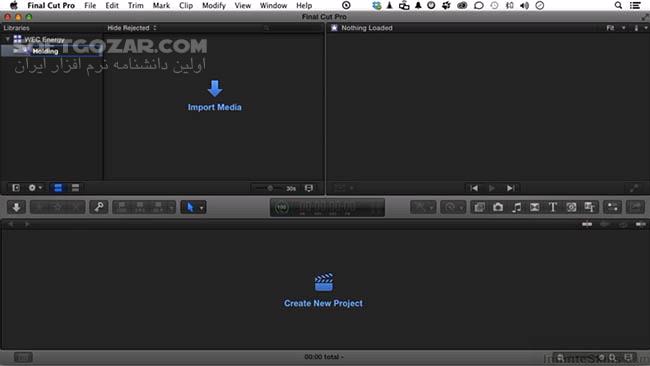
Task: Toggle snapping in the timeline
Action: [x=641, y=224]
